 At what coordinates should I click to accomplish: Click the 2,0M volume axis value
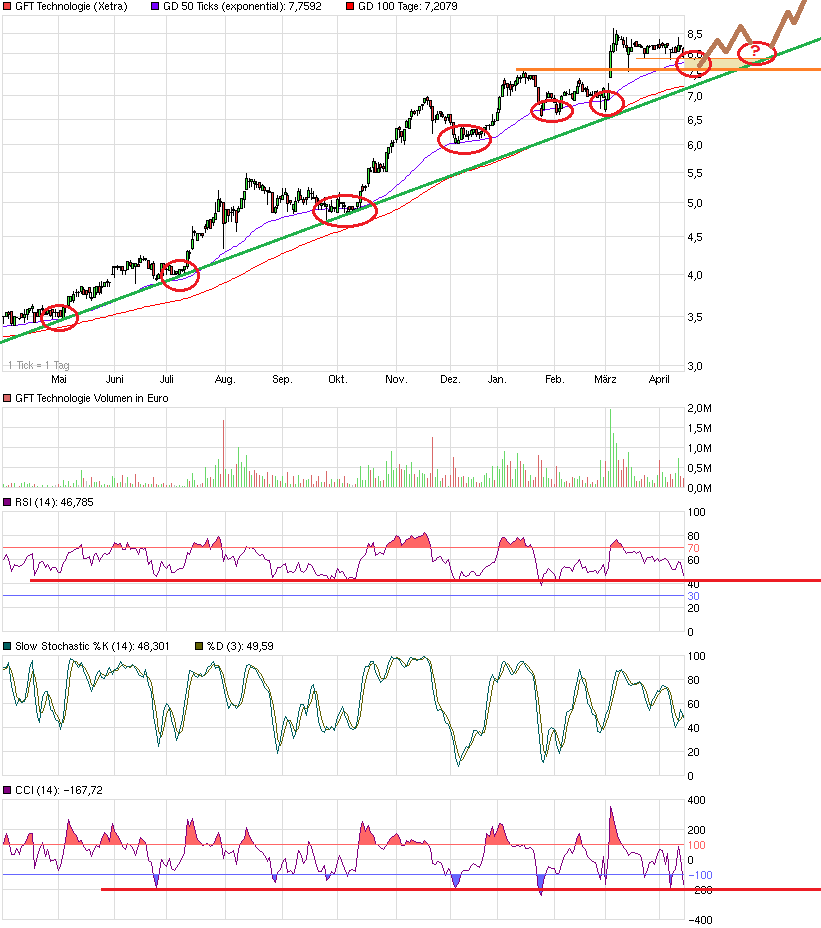[700, 408]
